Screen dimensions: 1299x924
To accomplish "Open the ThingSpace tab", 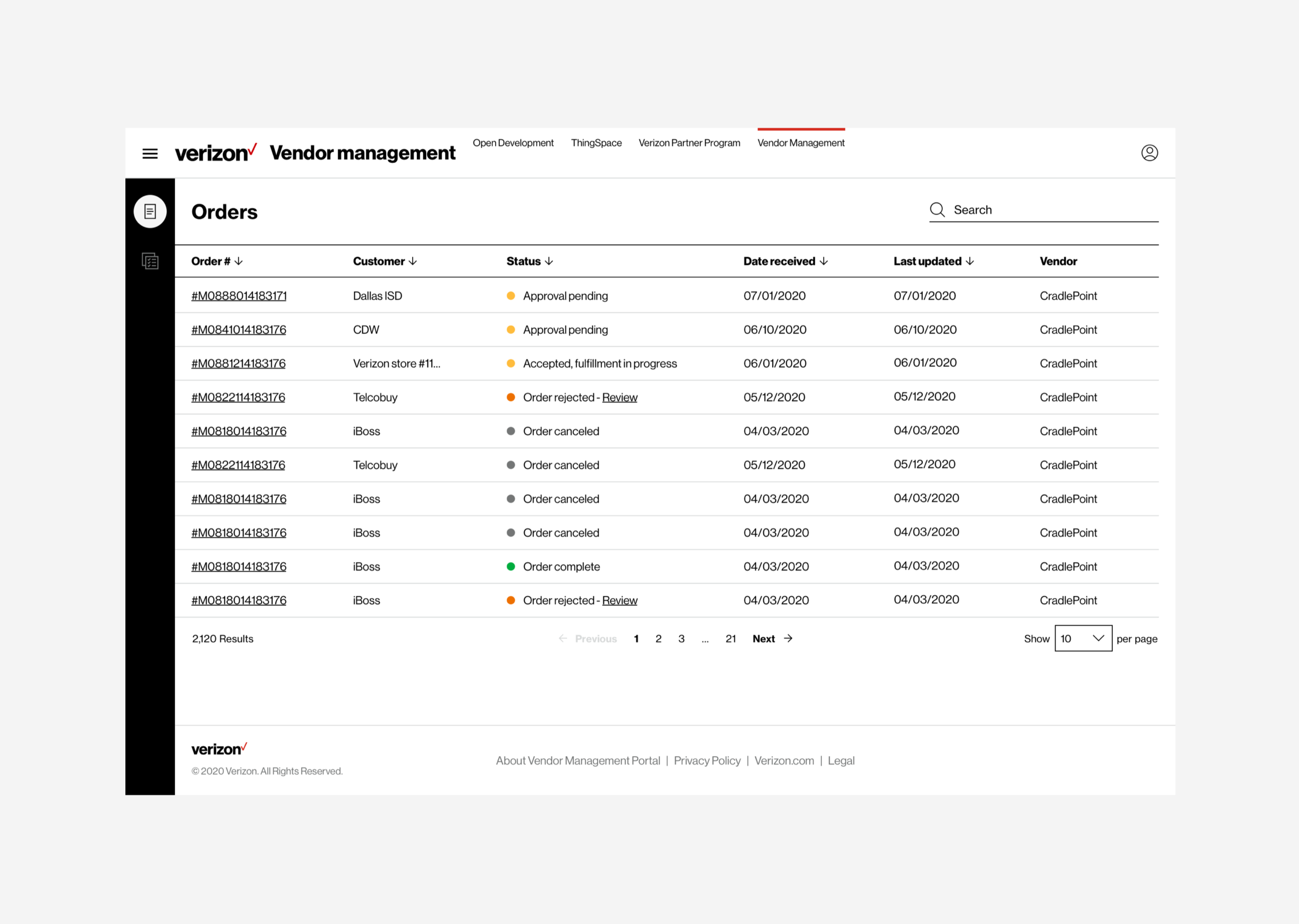I will pyautogui.click(x=597, y=143).
